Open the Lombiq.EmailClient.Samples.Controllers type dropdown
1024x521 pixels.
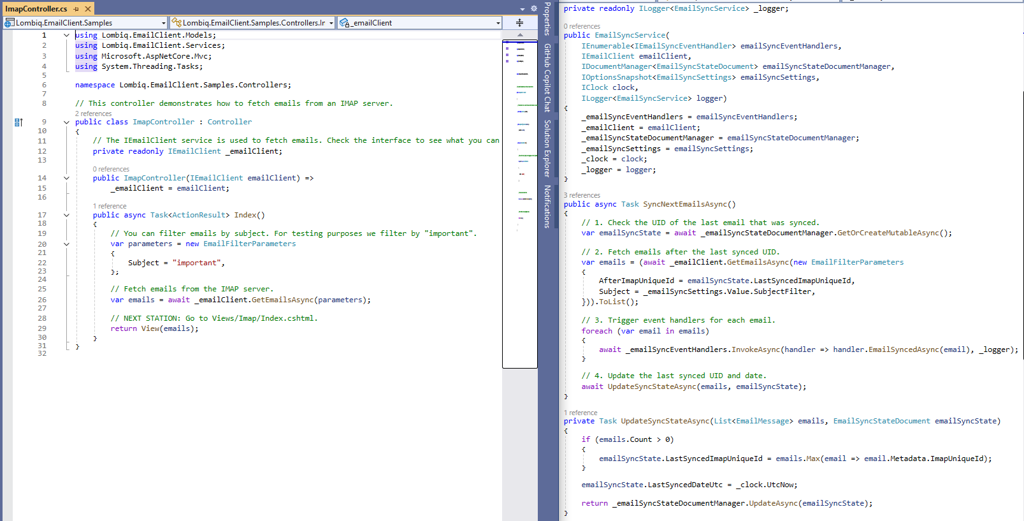click(x=253, y=22)
